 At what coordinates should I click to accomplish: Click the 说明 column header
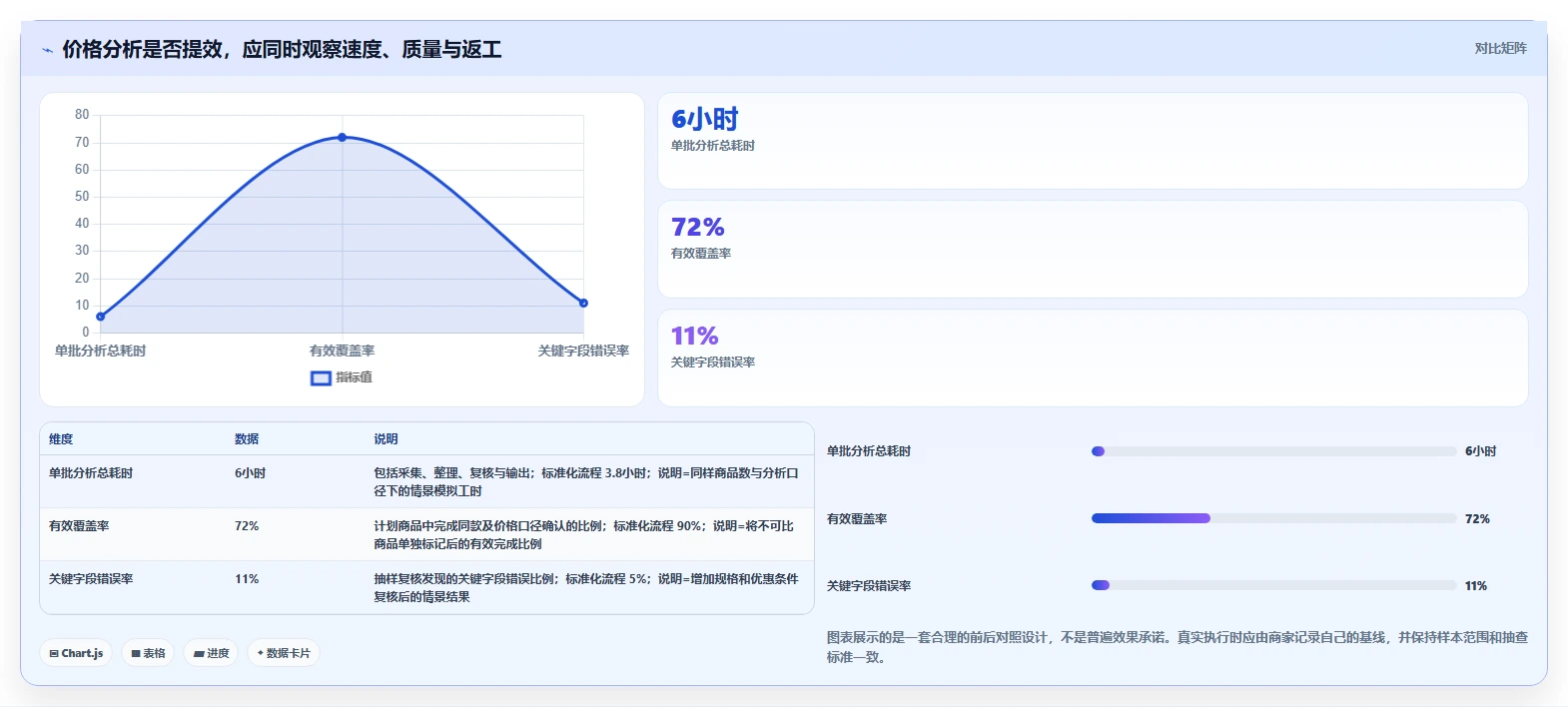(386, 439)
